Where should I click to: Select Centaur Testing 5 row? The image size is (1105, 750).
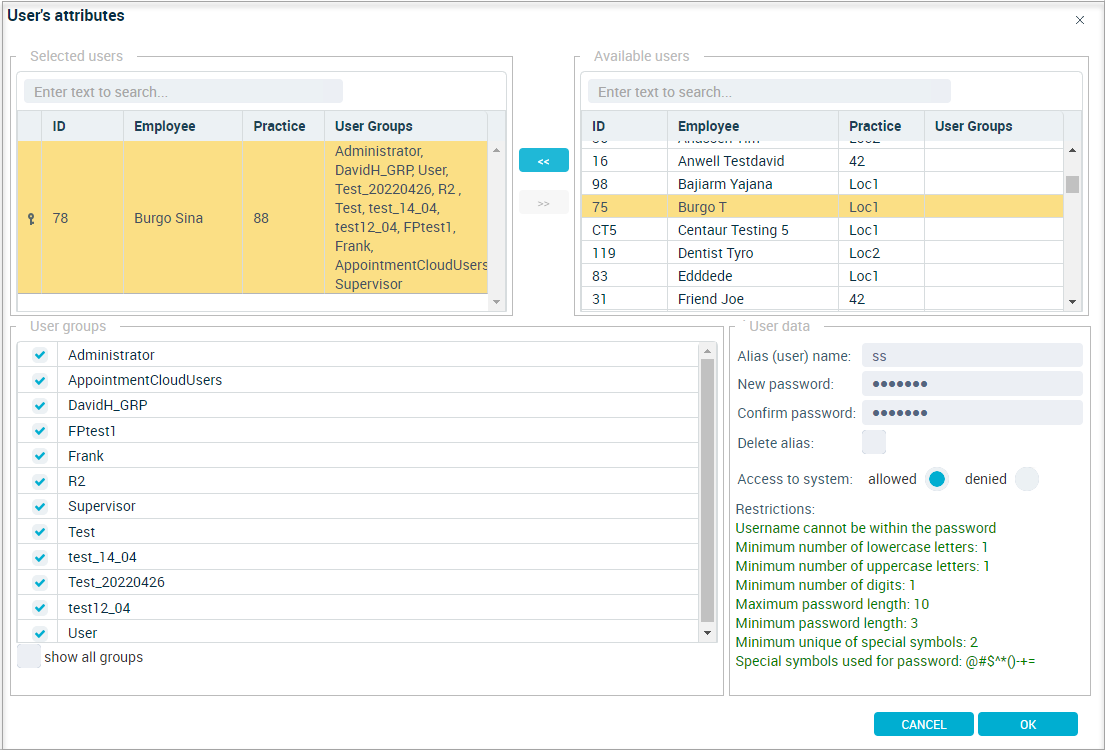coord(822,230)
